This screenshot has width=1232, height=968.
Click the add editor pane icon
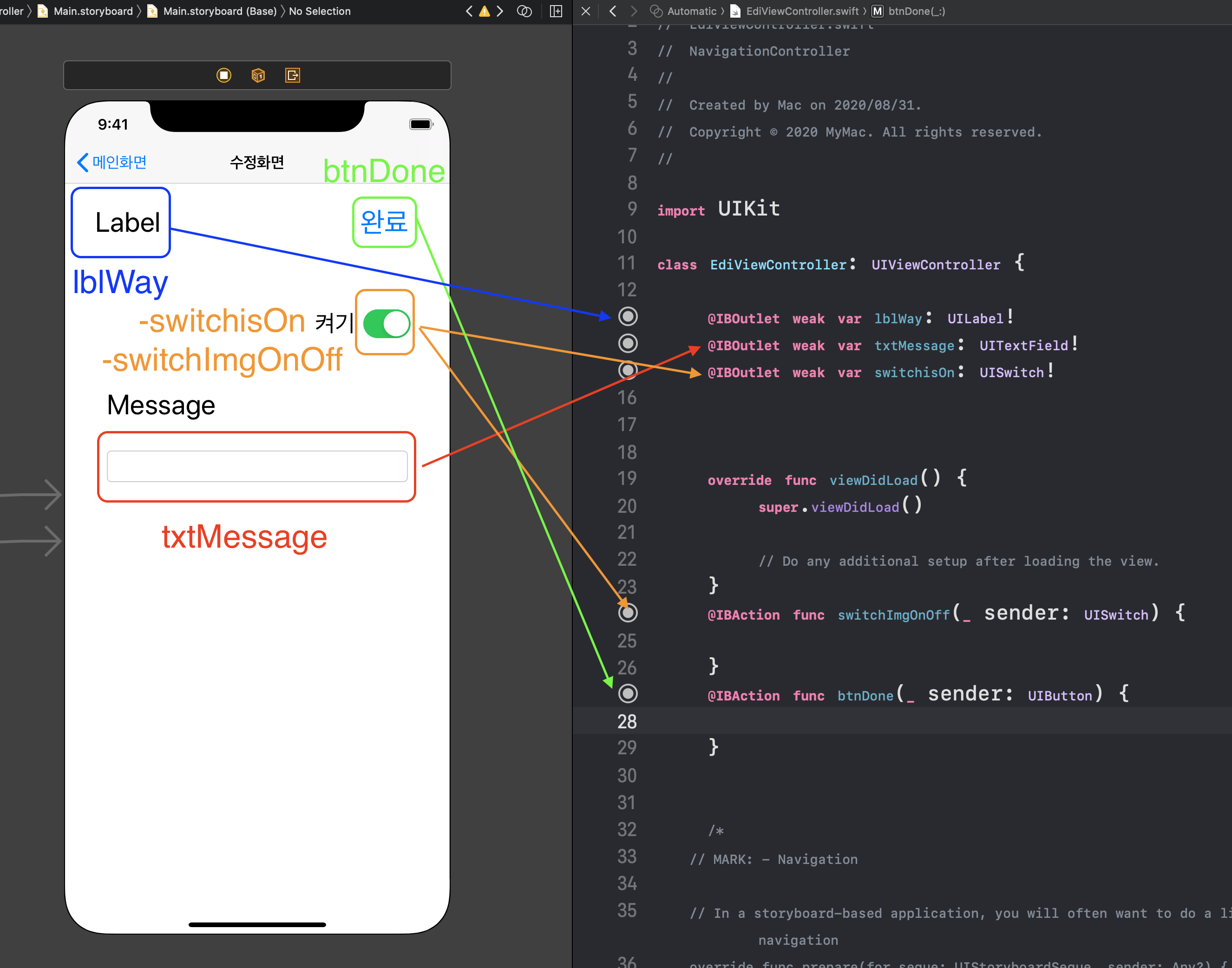556,11
